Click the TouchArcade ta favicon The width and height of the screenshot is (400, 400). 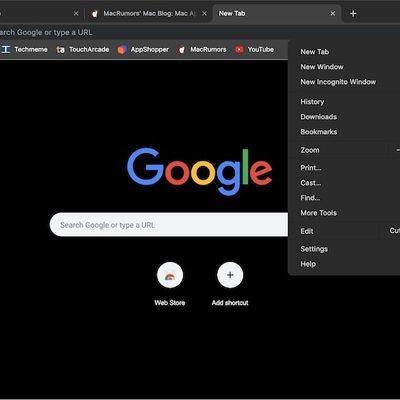pyautogui.click(x=60, y=50)
